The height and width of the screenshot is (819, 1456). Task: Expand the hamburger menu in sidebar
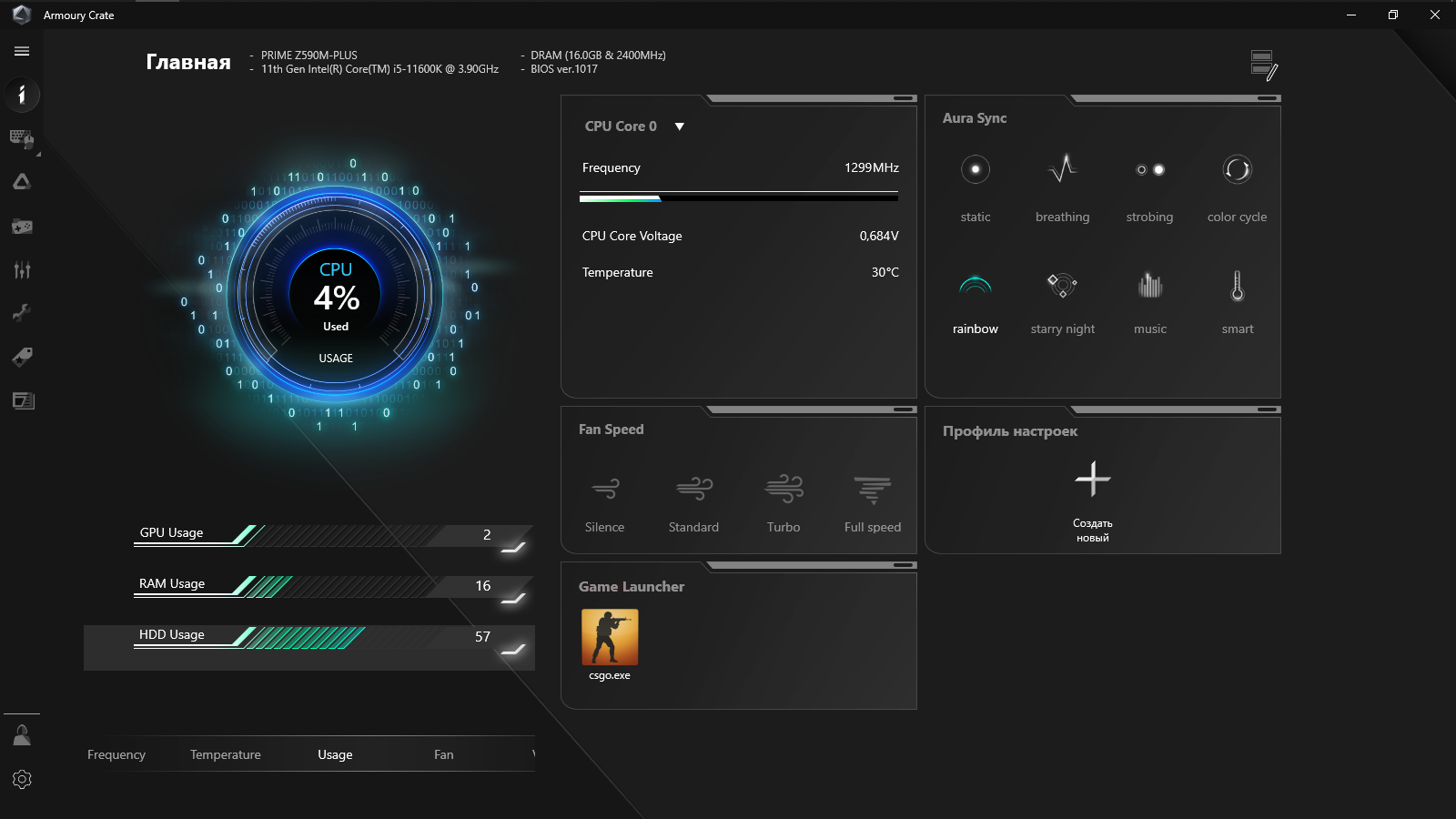click(22, 51)
